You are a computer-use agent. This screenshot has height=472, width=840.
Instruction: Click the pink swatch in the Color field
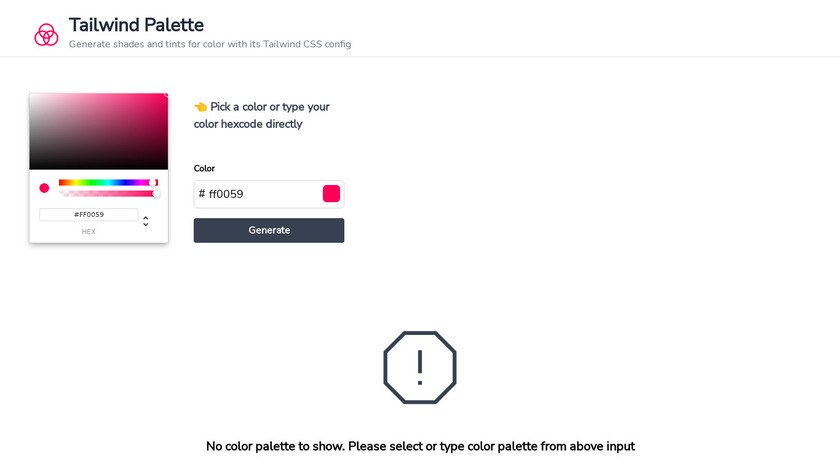coord(331,194)
